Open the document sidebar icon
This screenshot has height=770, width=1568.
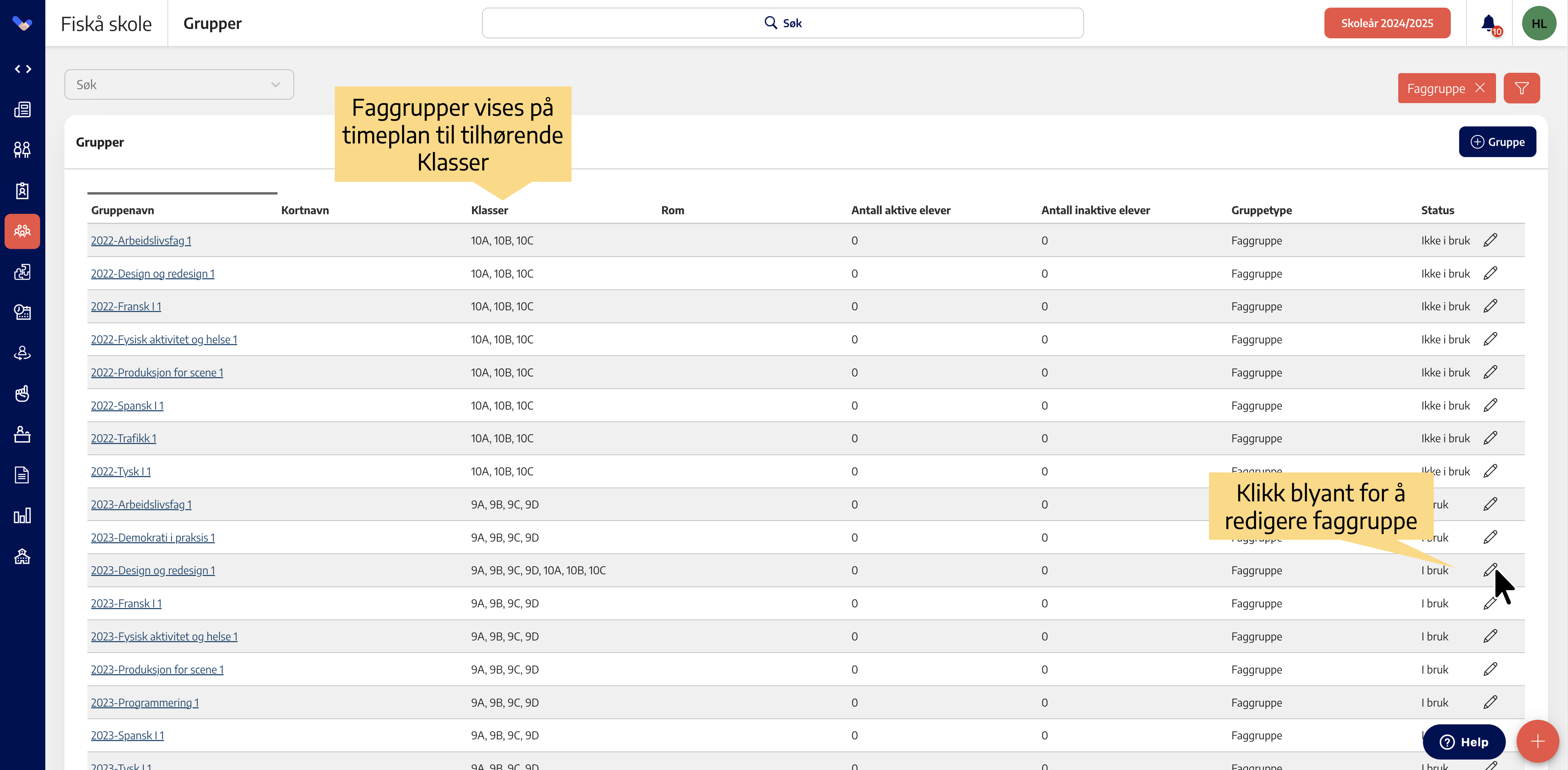coord(23,475)
